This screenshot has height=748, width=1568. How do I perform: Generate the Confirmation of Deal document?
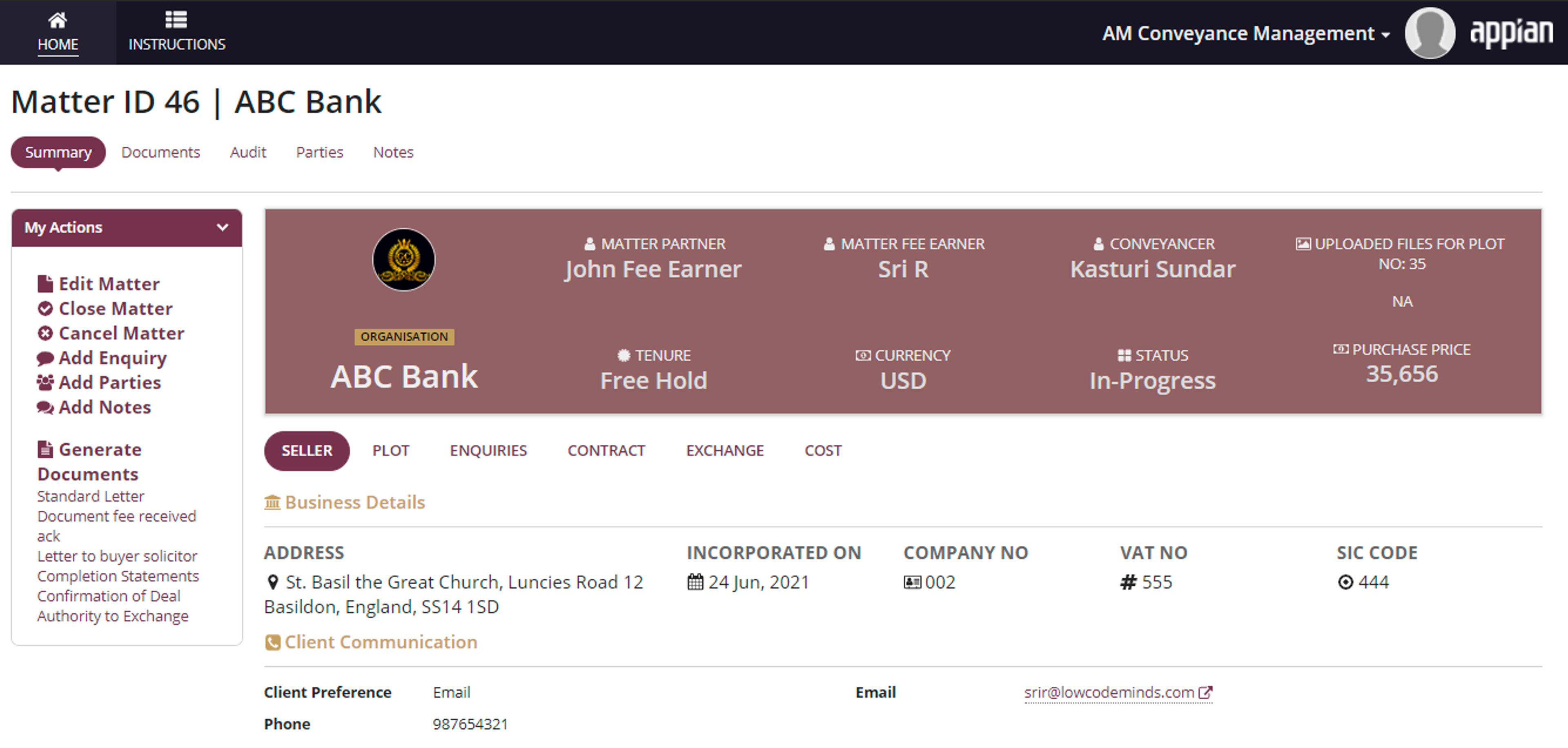pos(109,596)
